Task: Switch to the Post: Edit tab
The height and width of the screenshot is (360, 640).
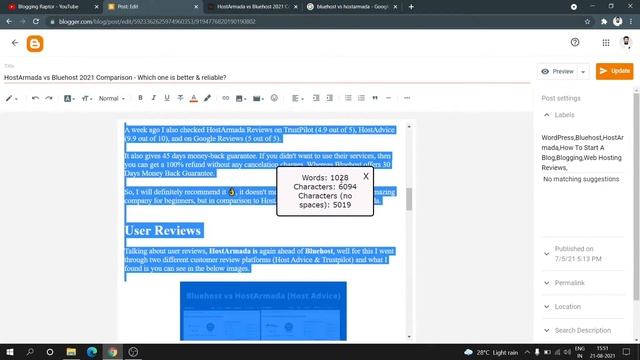Action: [x=152, y=7]
